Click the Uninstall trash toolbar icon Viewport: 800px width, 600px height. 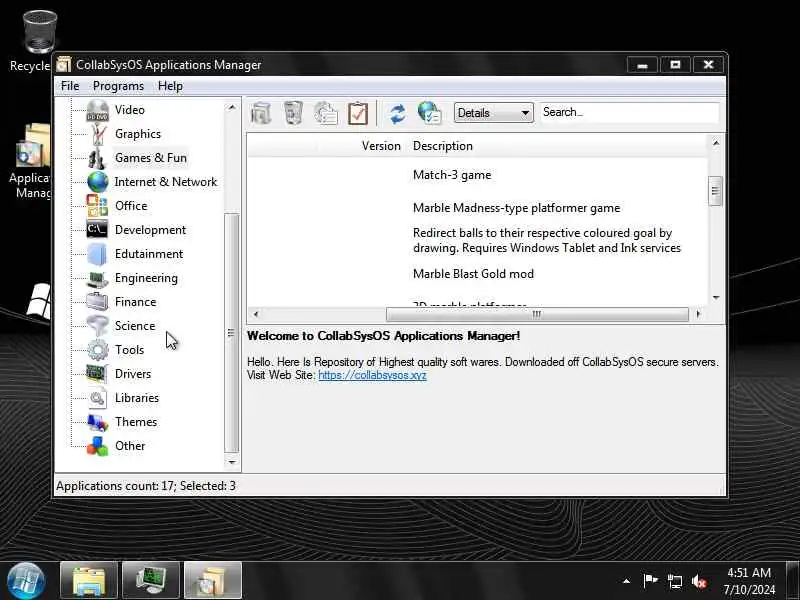[x=293, y=113]
